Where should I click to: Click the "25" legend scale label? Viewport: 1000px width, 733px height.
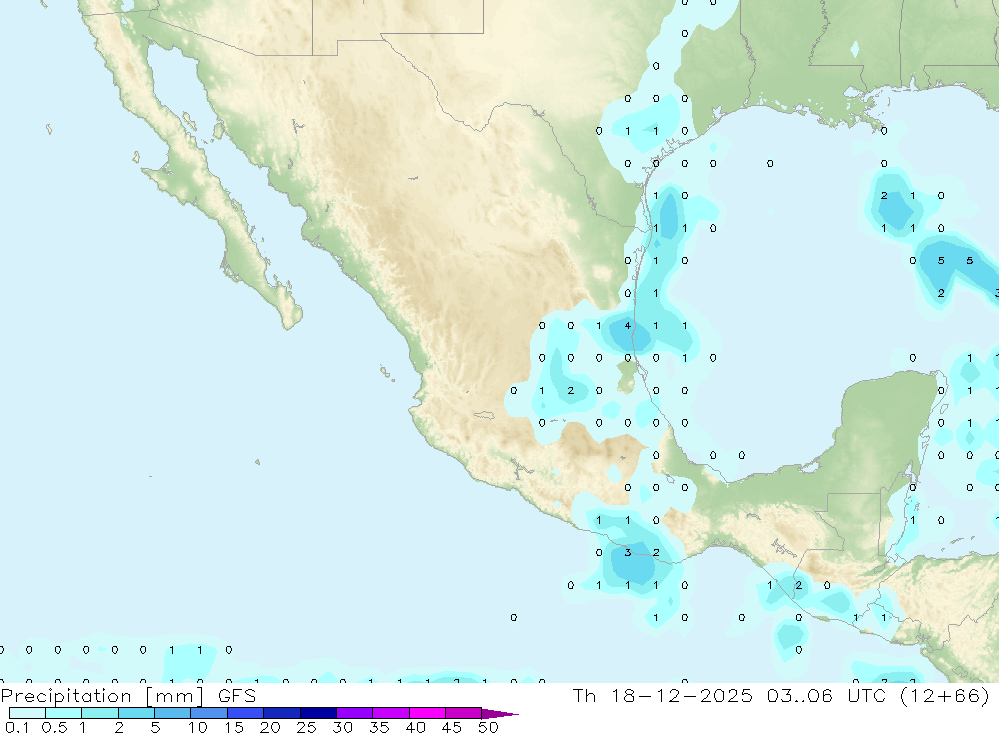tap(306, 727)
